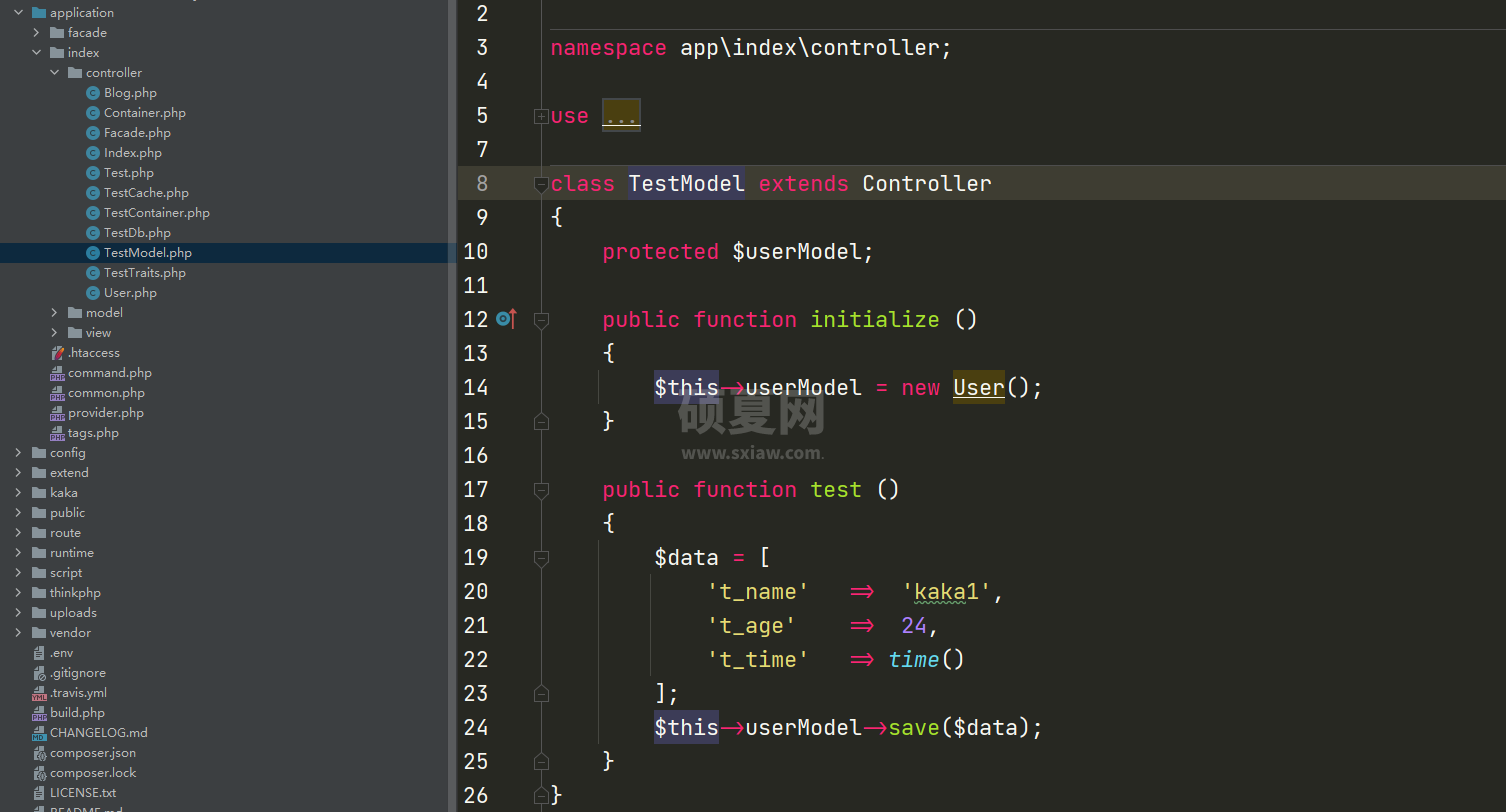Open Container.php file

144,113
